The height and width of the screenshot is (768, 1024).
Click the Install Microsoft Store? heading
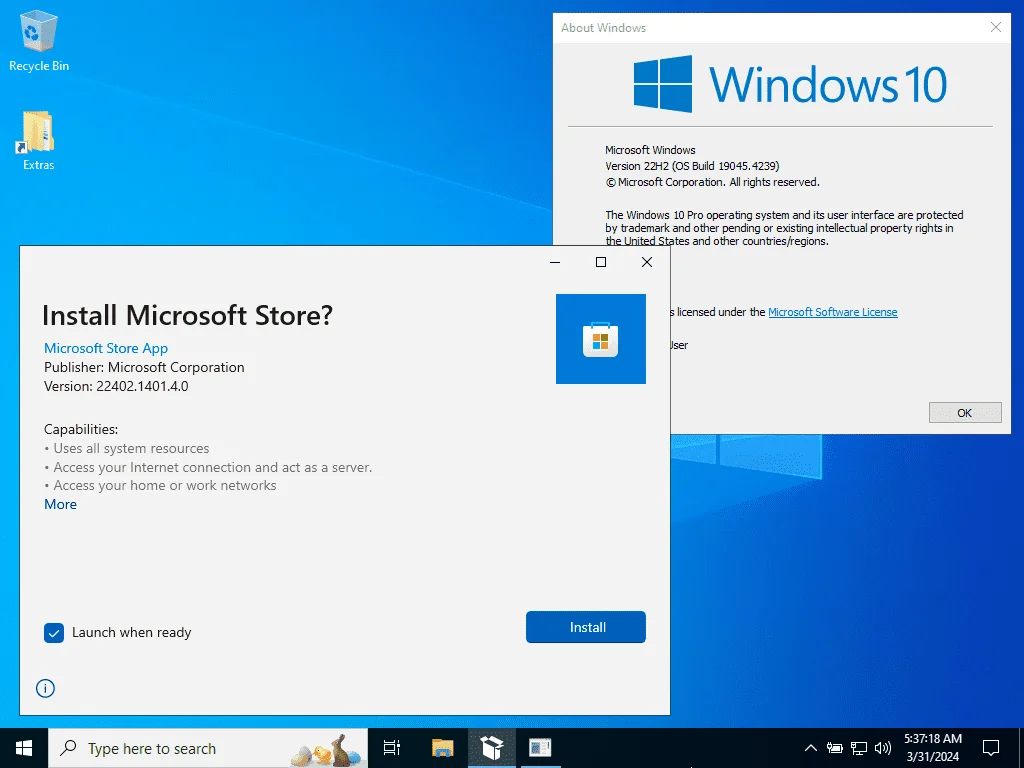click(187, 315)
